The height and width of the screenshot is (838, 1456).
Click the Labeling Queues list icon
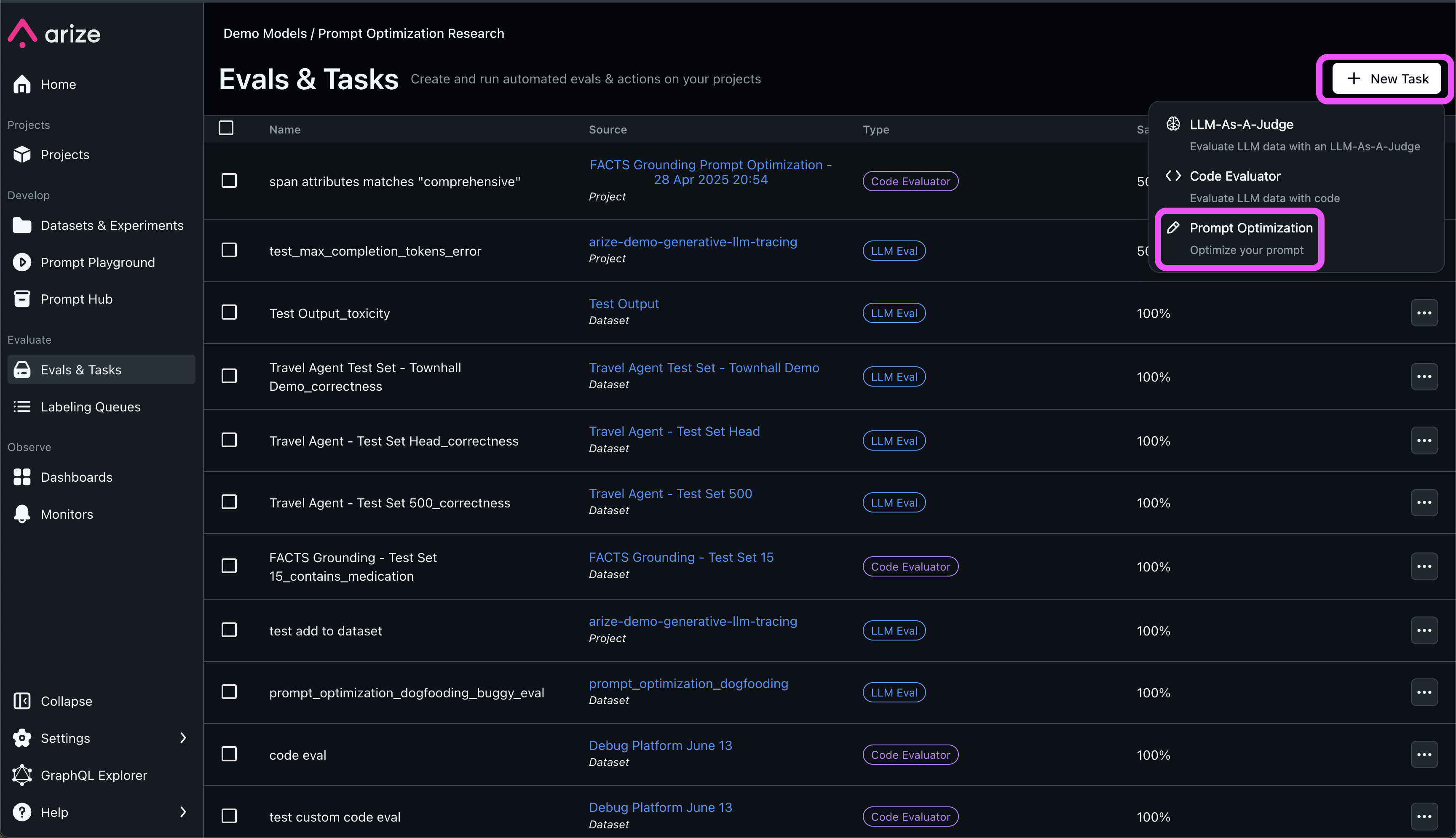(x=22, y=406)
